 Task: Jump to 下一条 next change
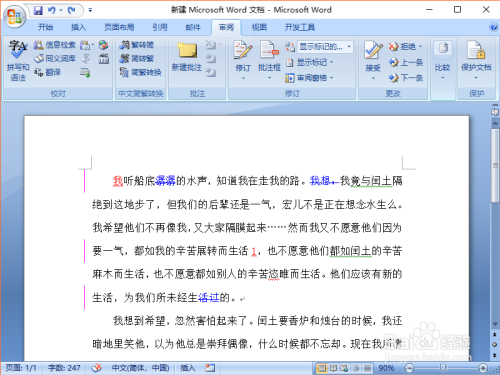click(406, 78)
